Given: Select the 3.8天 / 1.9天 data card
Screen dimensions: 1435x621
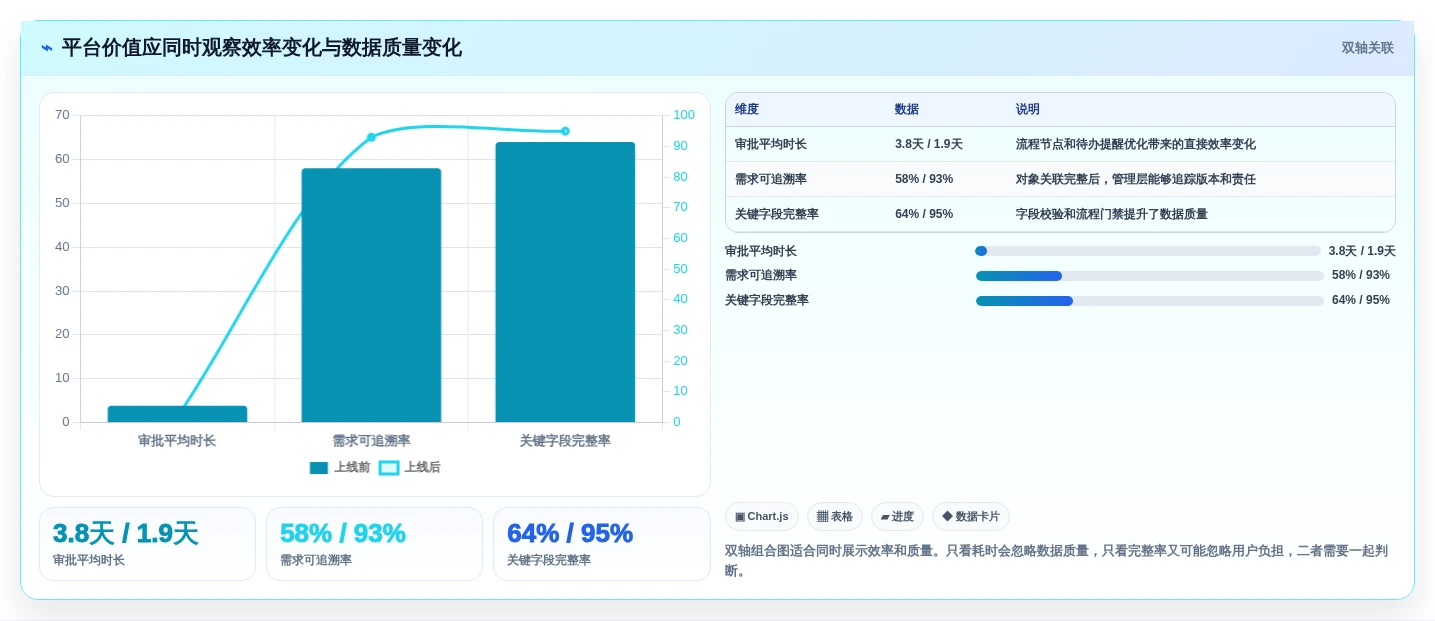Looking at the screenshot, I should [147, 544].
